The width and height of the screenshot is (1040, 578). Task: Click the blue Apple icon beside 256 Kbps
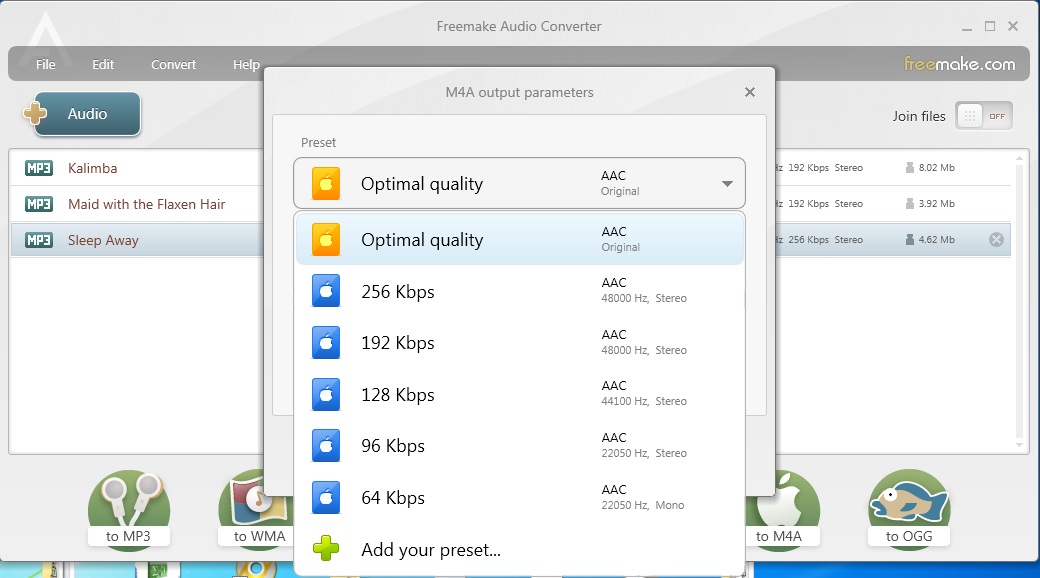tap(326, 291)
